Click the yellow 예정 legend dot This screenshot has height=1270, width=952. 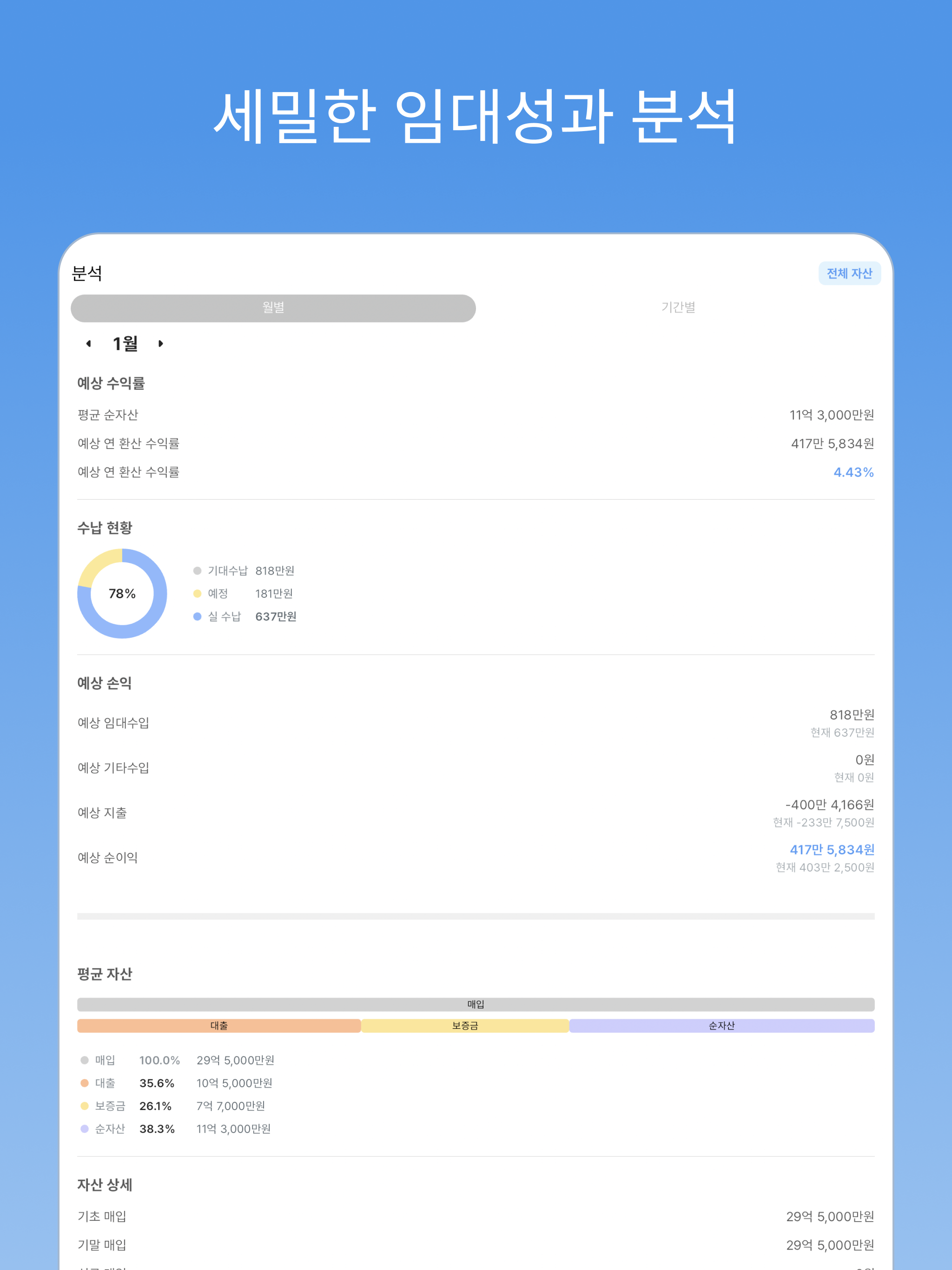click(x=197, y=594)
